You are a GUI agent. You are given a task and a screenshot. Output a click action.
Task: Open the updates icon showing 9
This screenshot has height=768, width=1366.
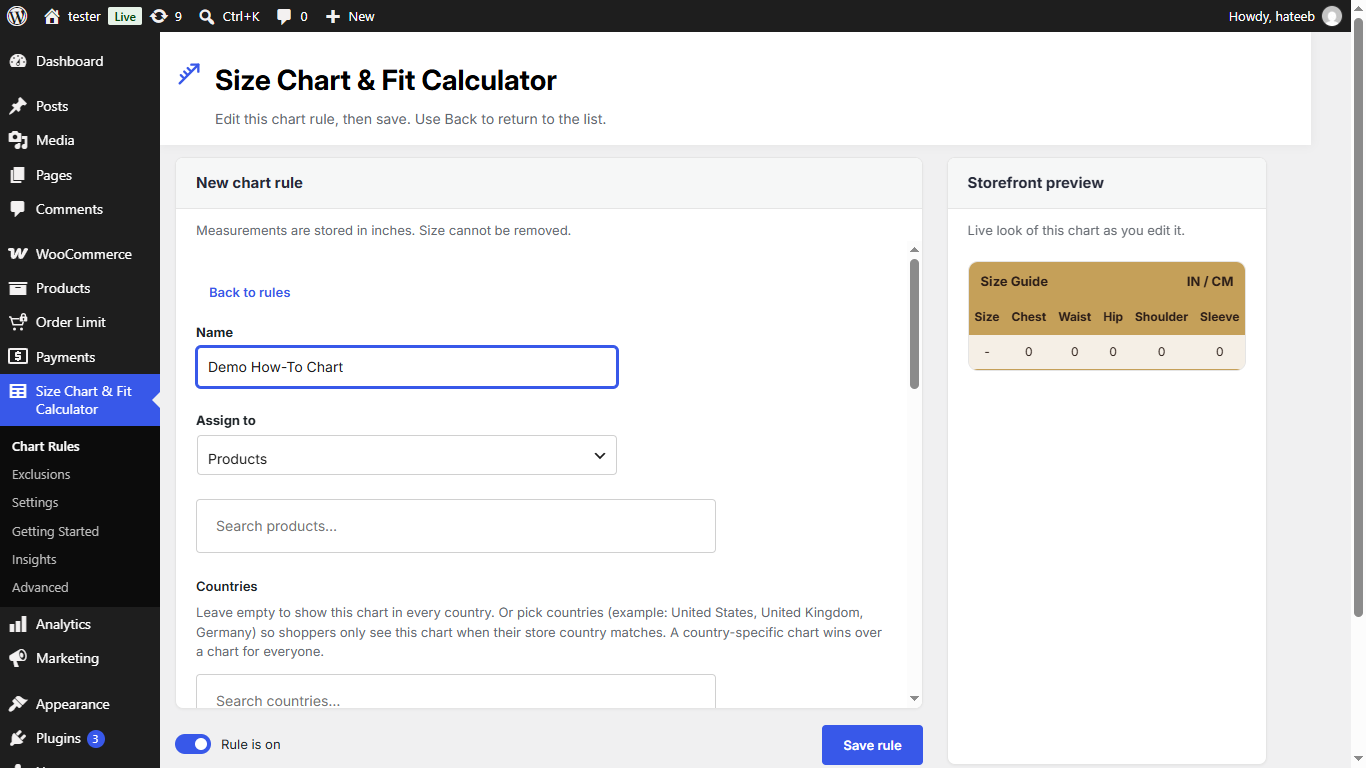point(158,16)
